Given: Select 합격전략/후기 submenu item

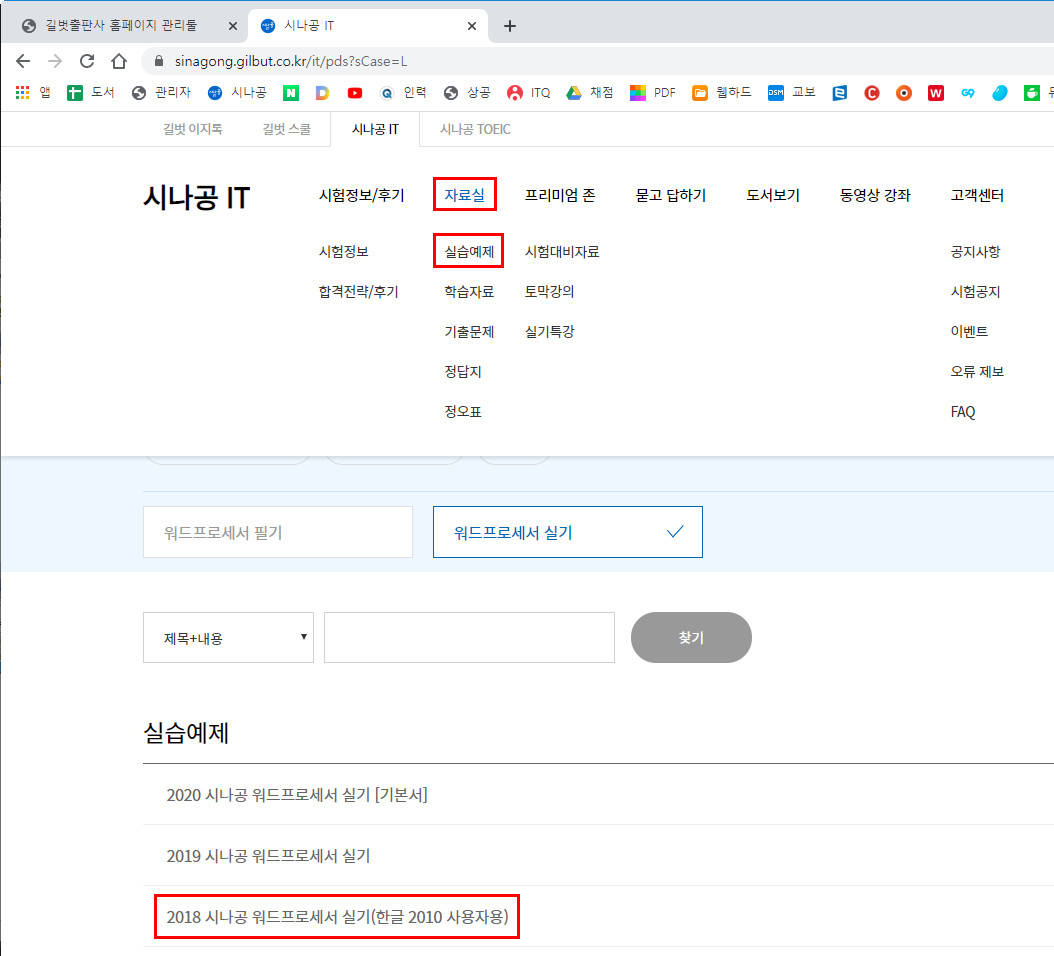Looking at the screenshot, I should coord(358,292).
